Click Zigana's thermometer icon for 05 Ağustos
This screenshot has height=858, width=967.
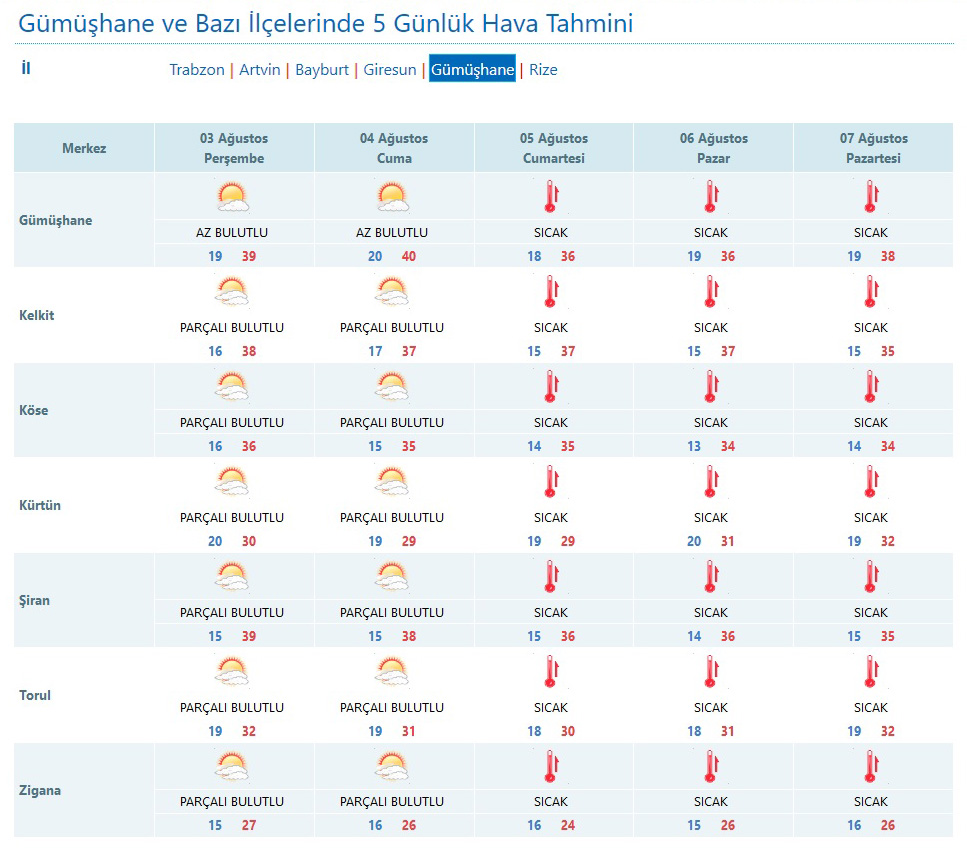(x=550, y=767)
